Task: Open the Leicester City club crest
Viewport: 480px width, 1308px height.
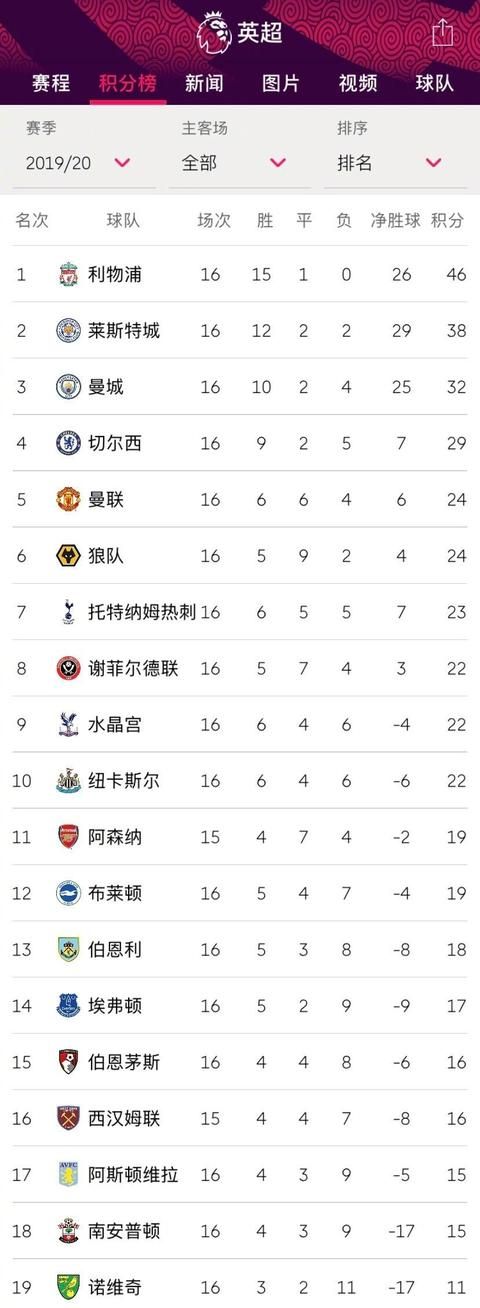Action: coord(68,330)
